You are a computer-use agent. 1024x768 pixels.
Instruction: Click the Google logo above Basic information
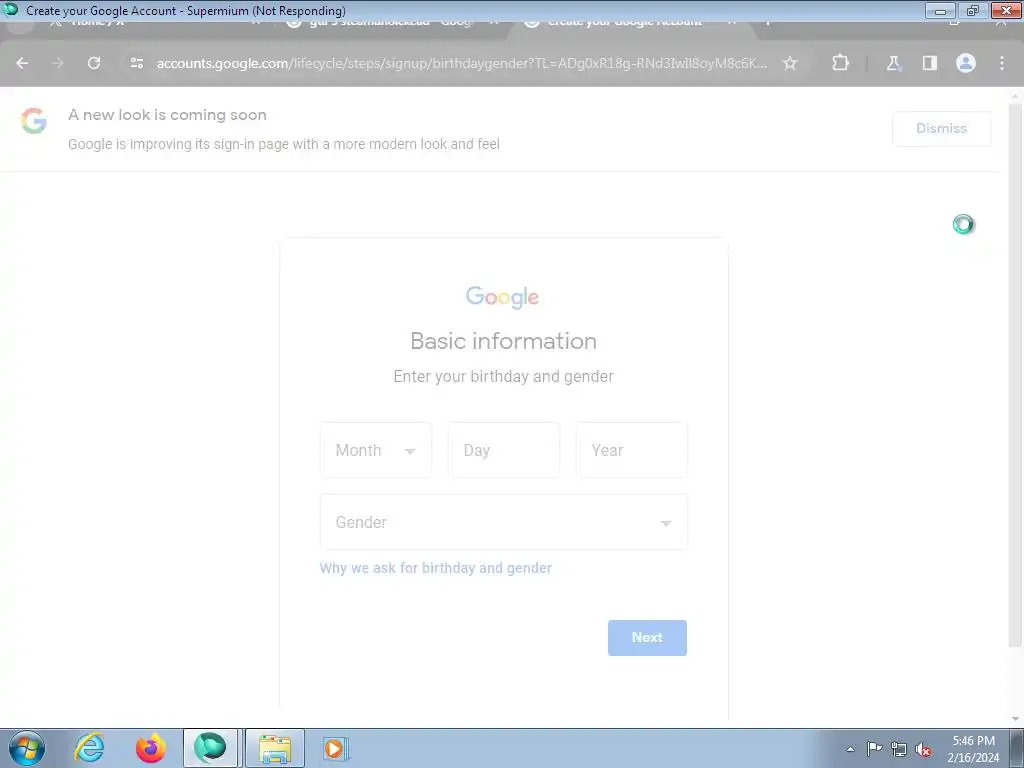click(x=502, y=297)
